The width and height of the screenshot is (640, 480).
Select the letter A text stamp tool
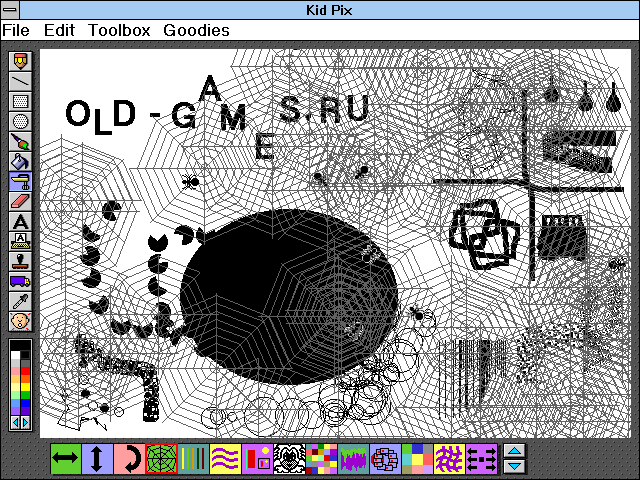(20, 222)
